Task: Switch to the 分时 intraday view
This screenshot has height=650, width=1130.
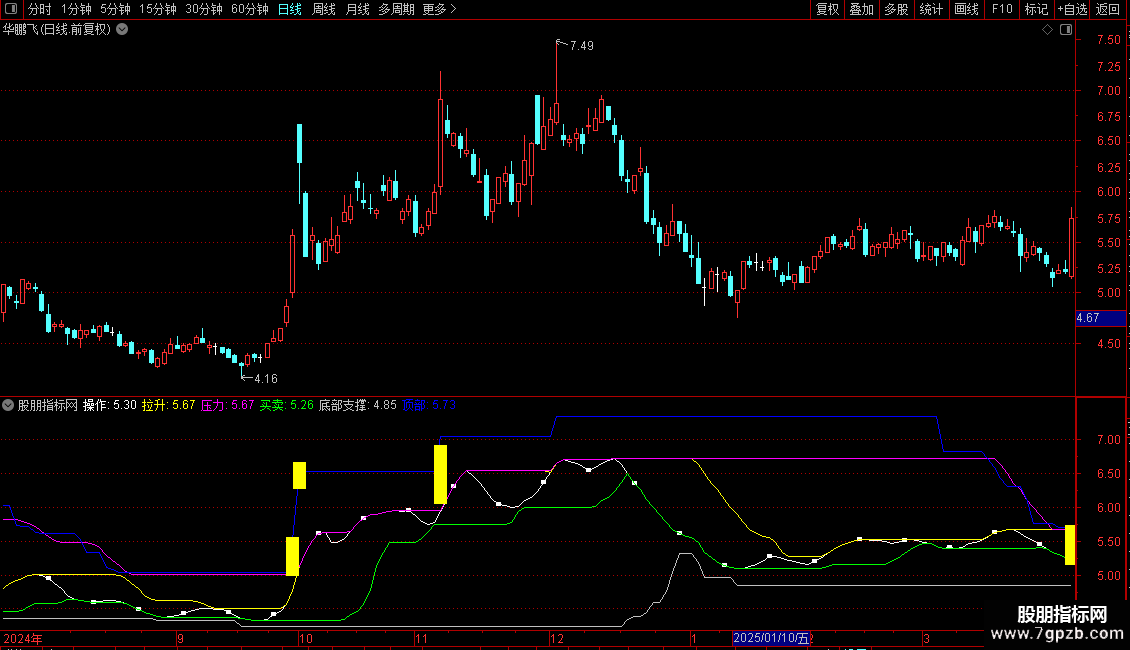Action: (x=40, y=9)
